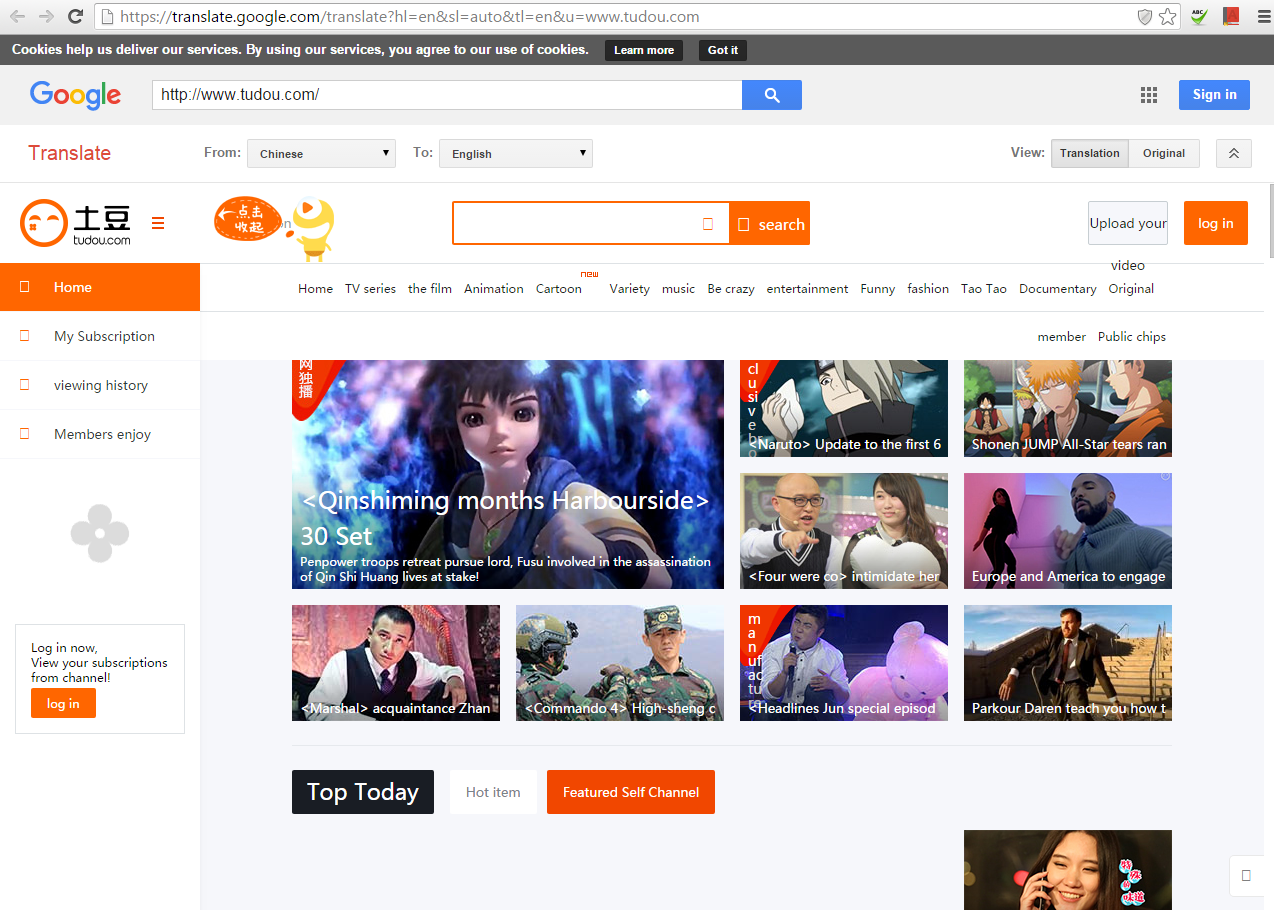Click the blue Google search magnifier button
The width and height of the screenshot is (1274, 910).
click(771, 95)
